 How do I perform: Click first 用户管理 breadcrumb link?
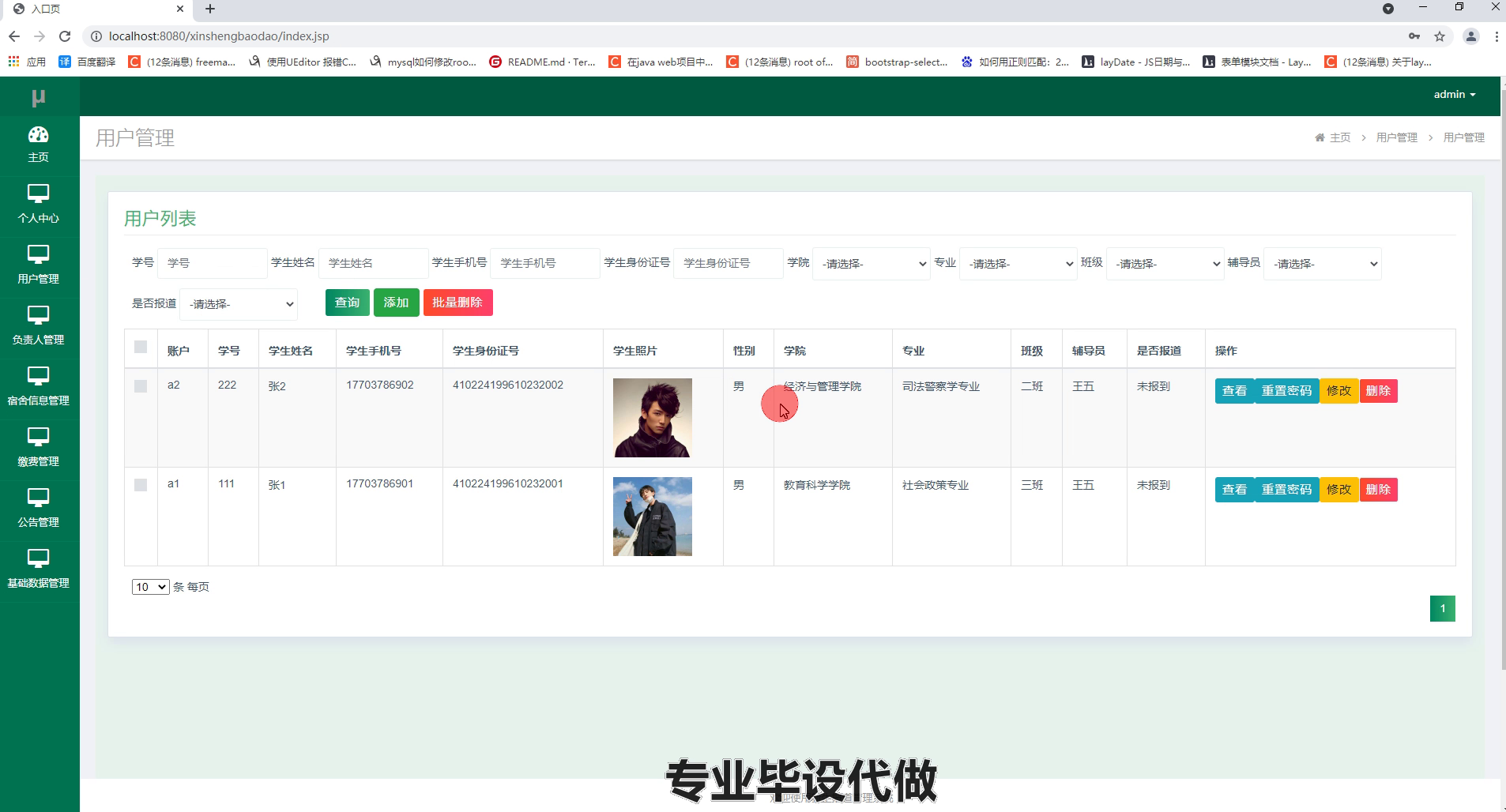click(1397, 137)
